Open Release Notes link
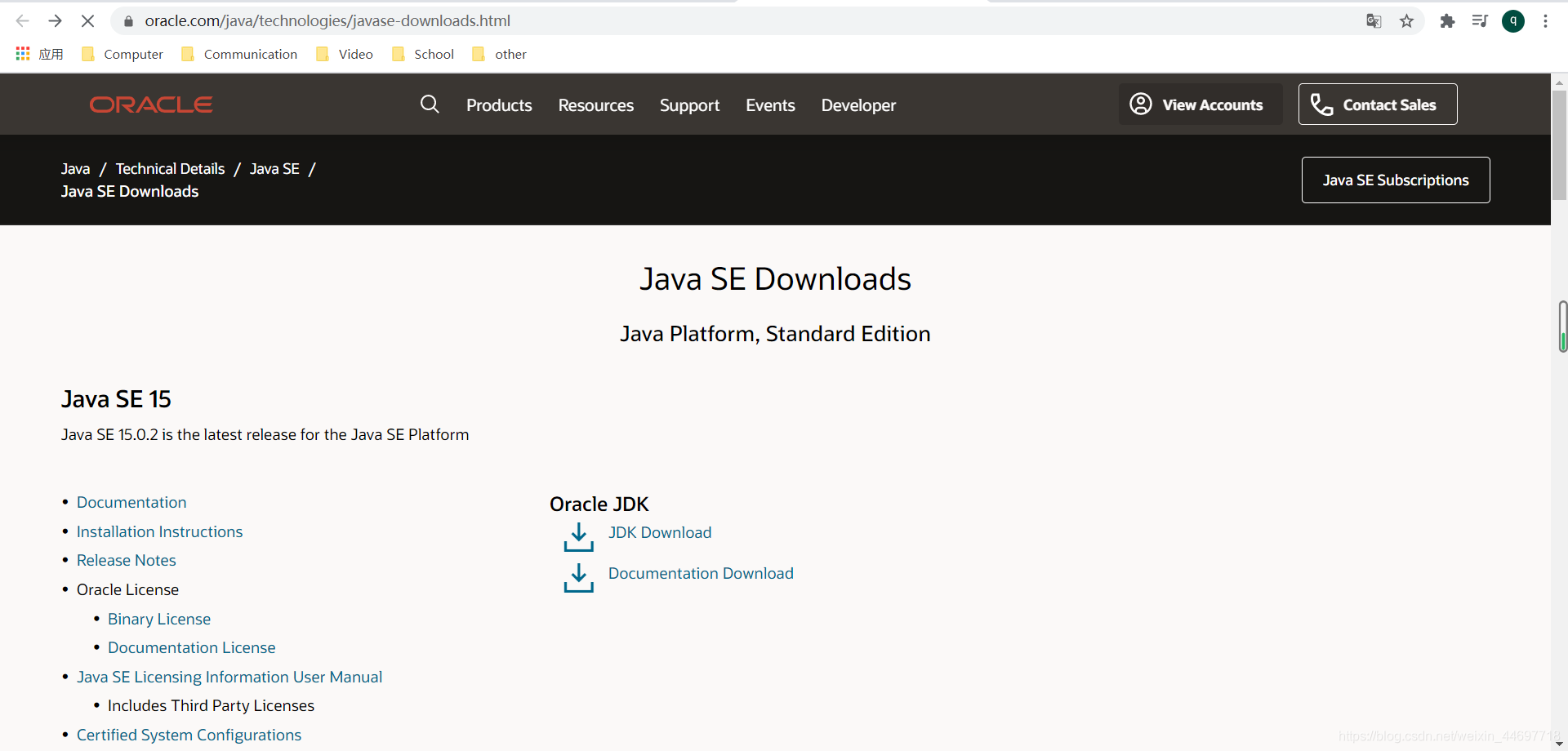 point(127,561)
